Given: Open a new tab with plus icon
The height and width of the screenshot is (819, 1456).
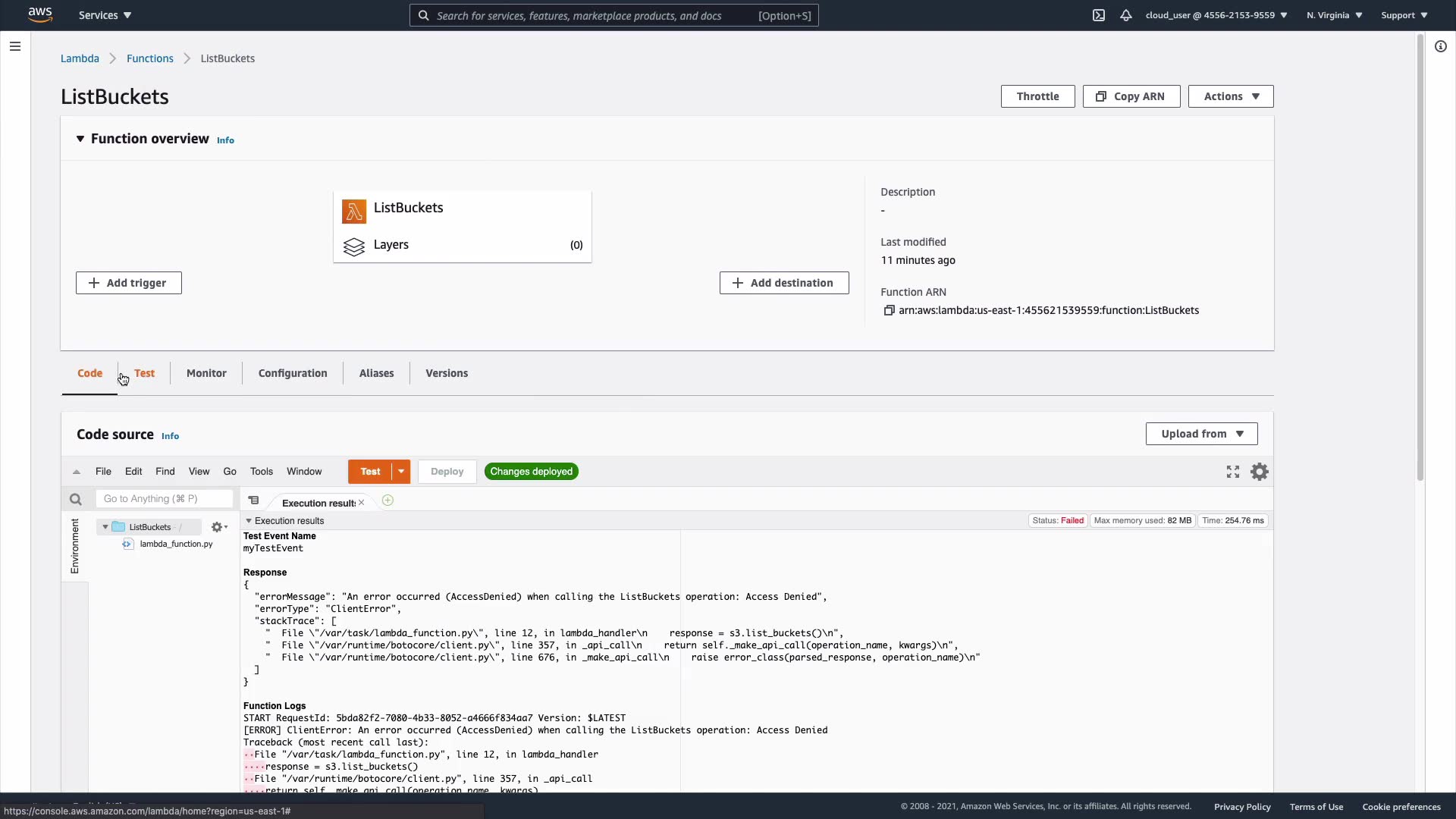Looking at the screenshot, I should tap(388, 500).
